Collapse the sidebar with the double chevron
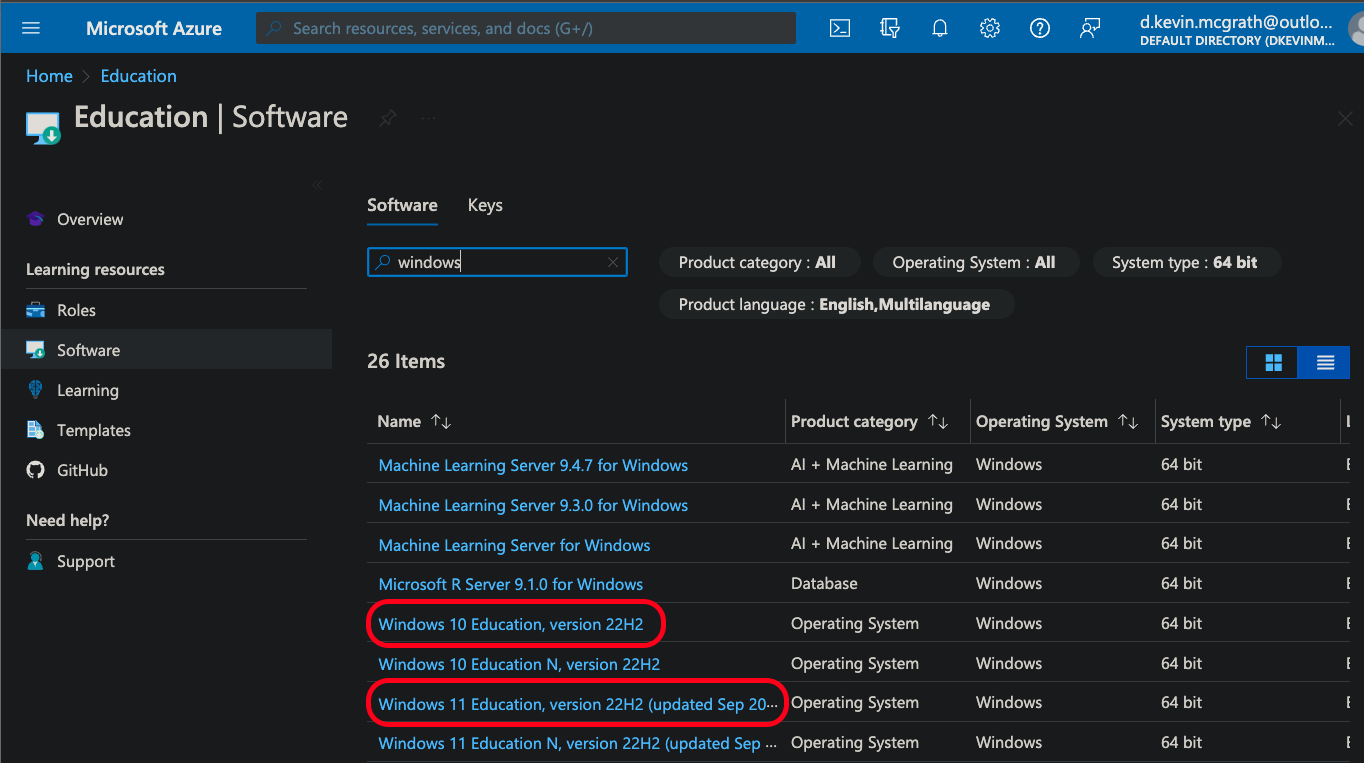This screenshot has width=1364, height=763. pos(317,185)
